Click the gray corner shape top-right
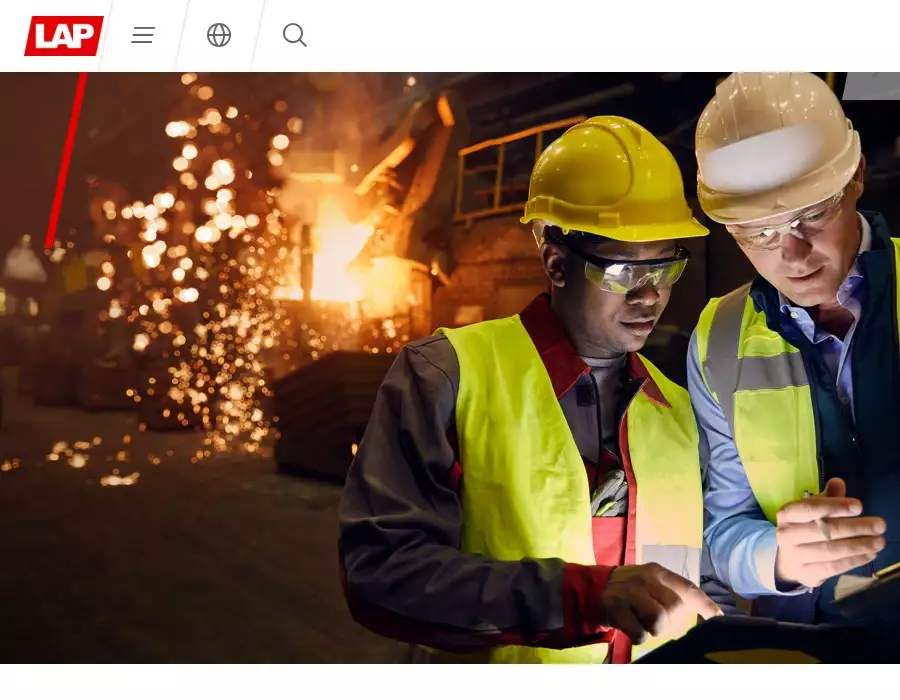 click(x=872, y=85)
